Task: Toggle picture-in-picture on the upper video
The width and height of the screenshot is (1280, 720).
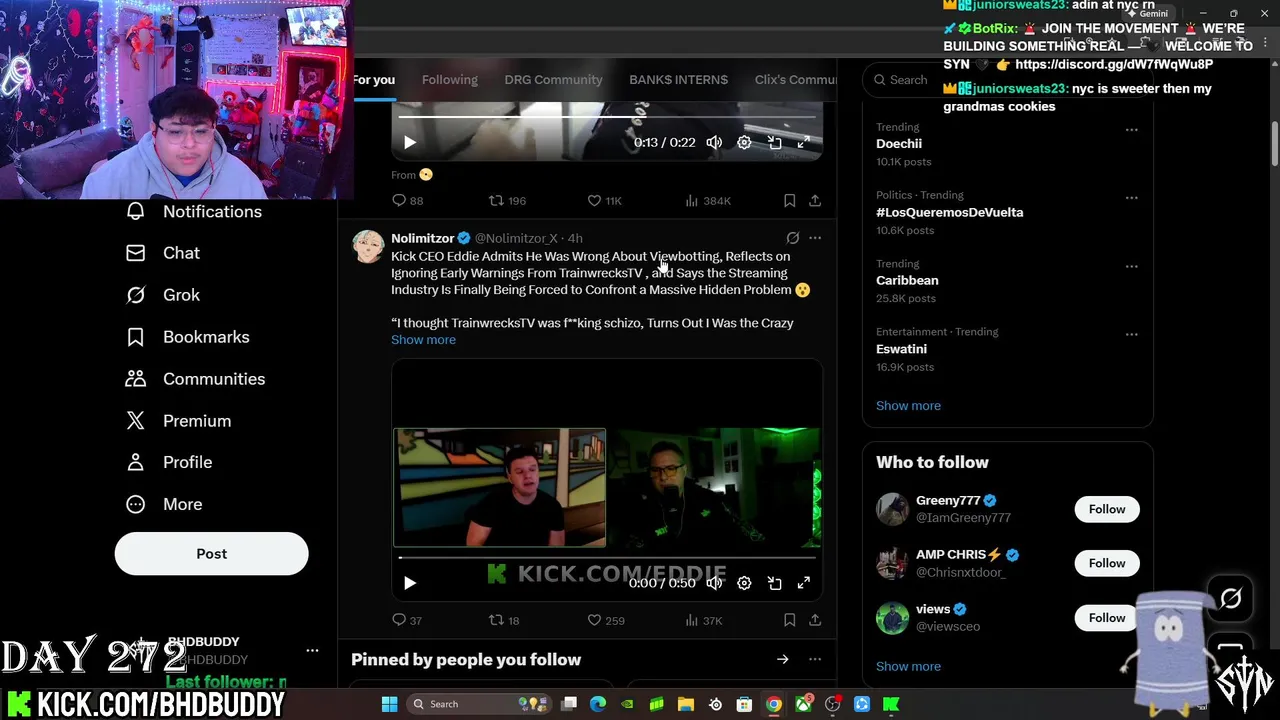Action: click(774, 142)
